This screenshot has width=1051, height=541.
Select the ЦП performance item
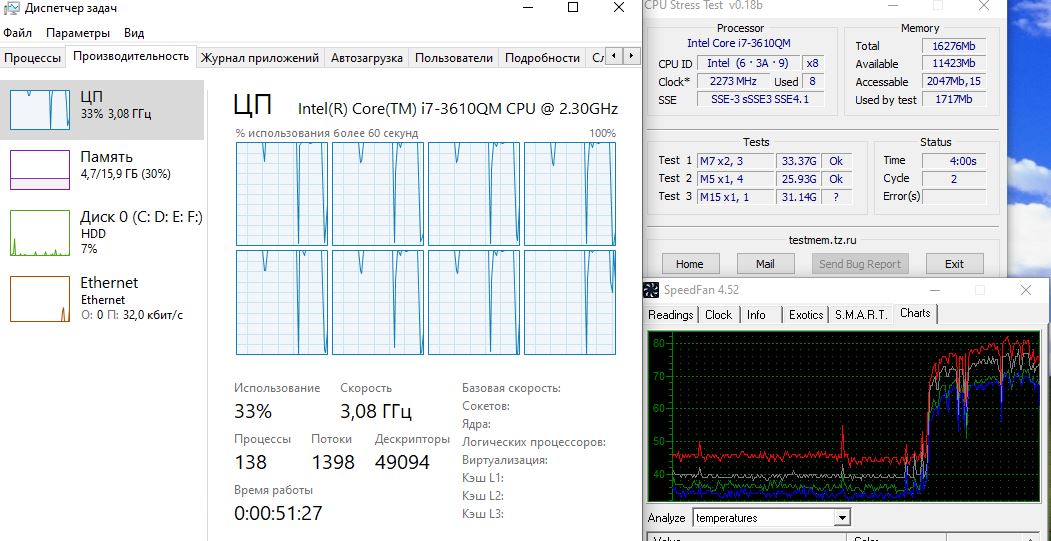click(x=102, y=110)
